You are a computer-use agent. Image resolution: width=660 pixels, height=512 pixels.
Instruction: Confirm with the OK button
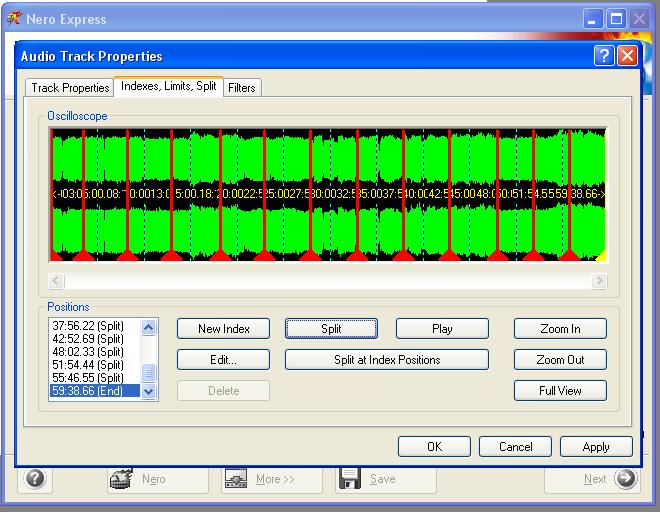[434, 446]
